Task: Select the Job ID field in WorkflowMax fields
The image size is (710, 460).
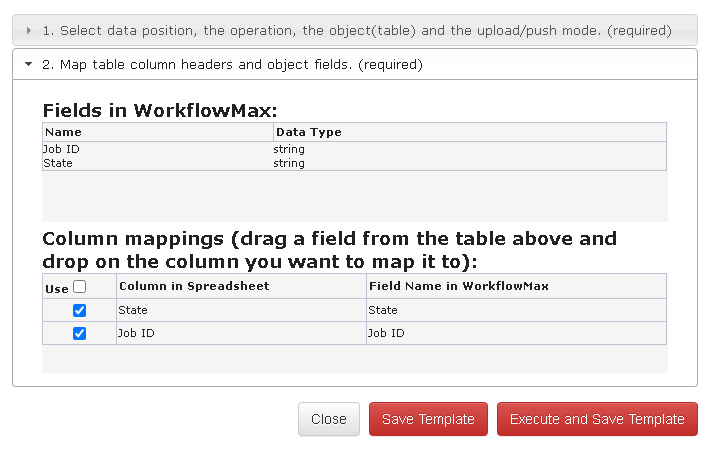Action: (354, 149)
